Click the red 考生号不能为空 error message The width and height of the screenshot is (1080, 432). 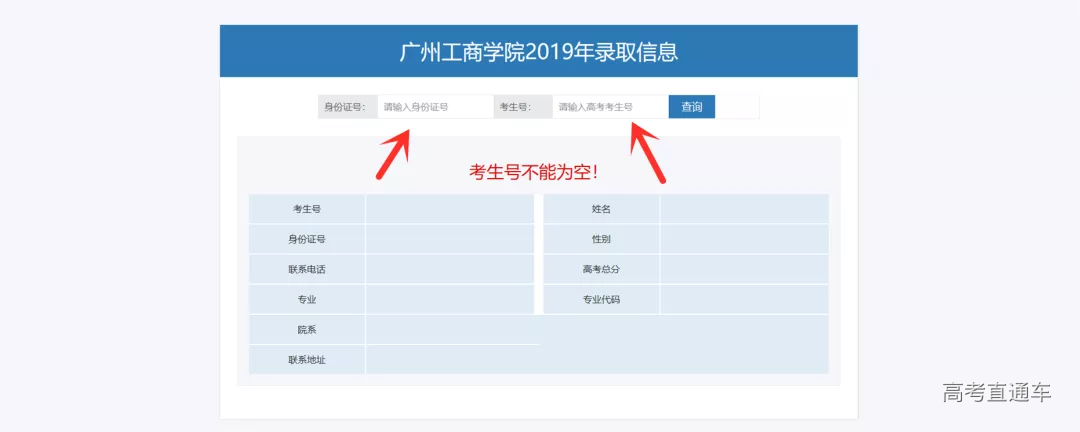click(535, 172)
